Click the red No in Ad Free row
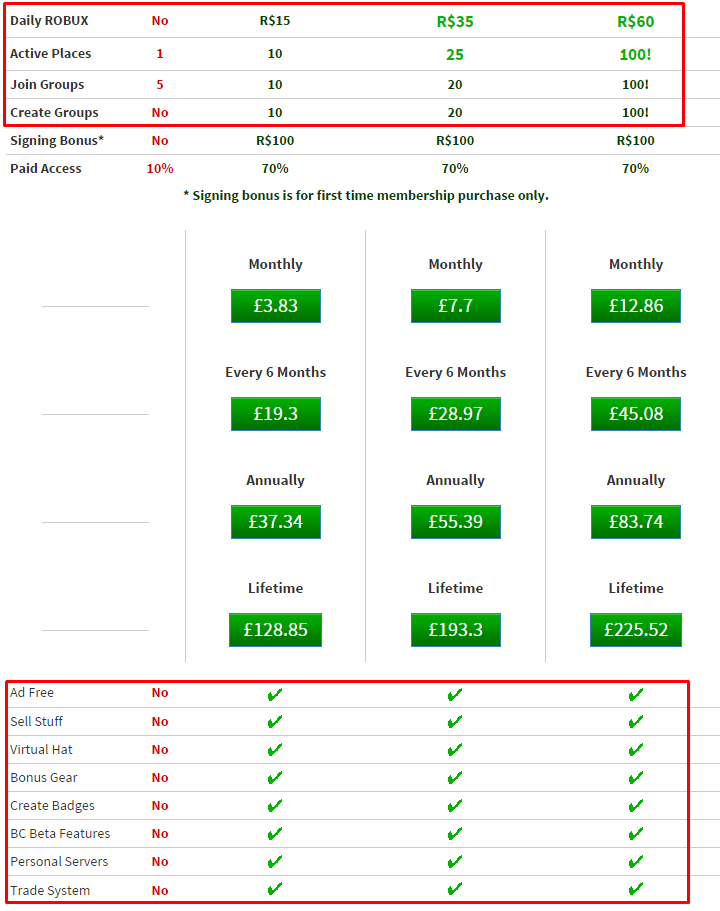The width and height of the screenshot is (720, 911). pos(160,692)
